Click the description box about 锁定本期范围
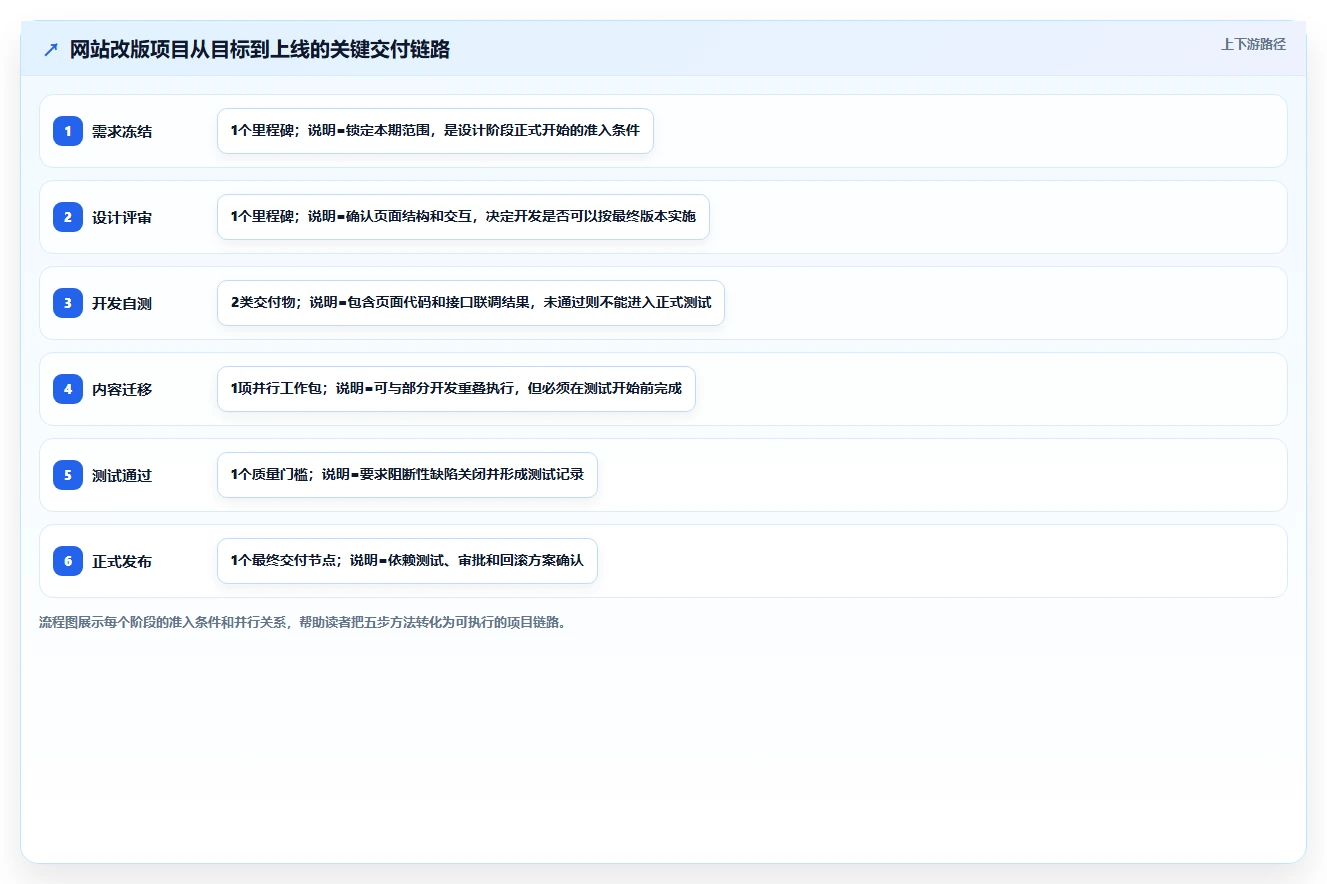Image resolution: width=1327 pixels, height=884 pixels. [x=435, y=131]
